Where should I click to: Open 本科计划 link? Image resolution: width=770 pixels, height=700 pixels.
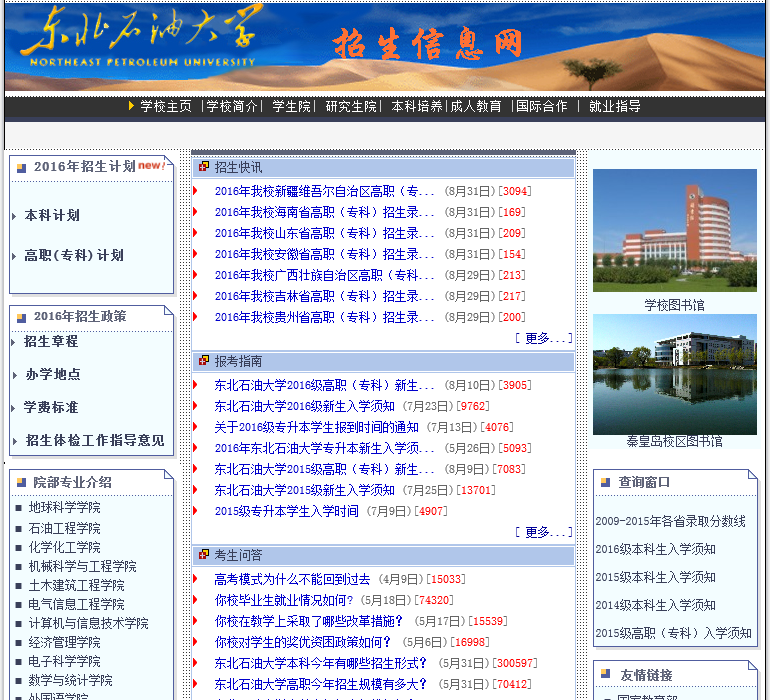pos(52,215)
